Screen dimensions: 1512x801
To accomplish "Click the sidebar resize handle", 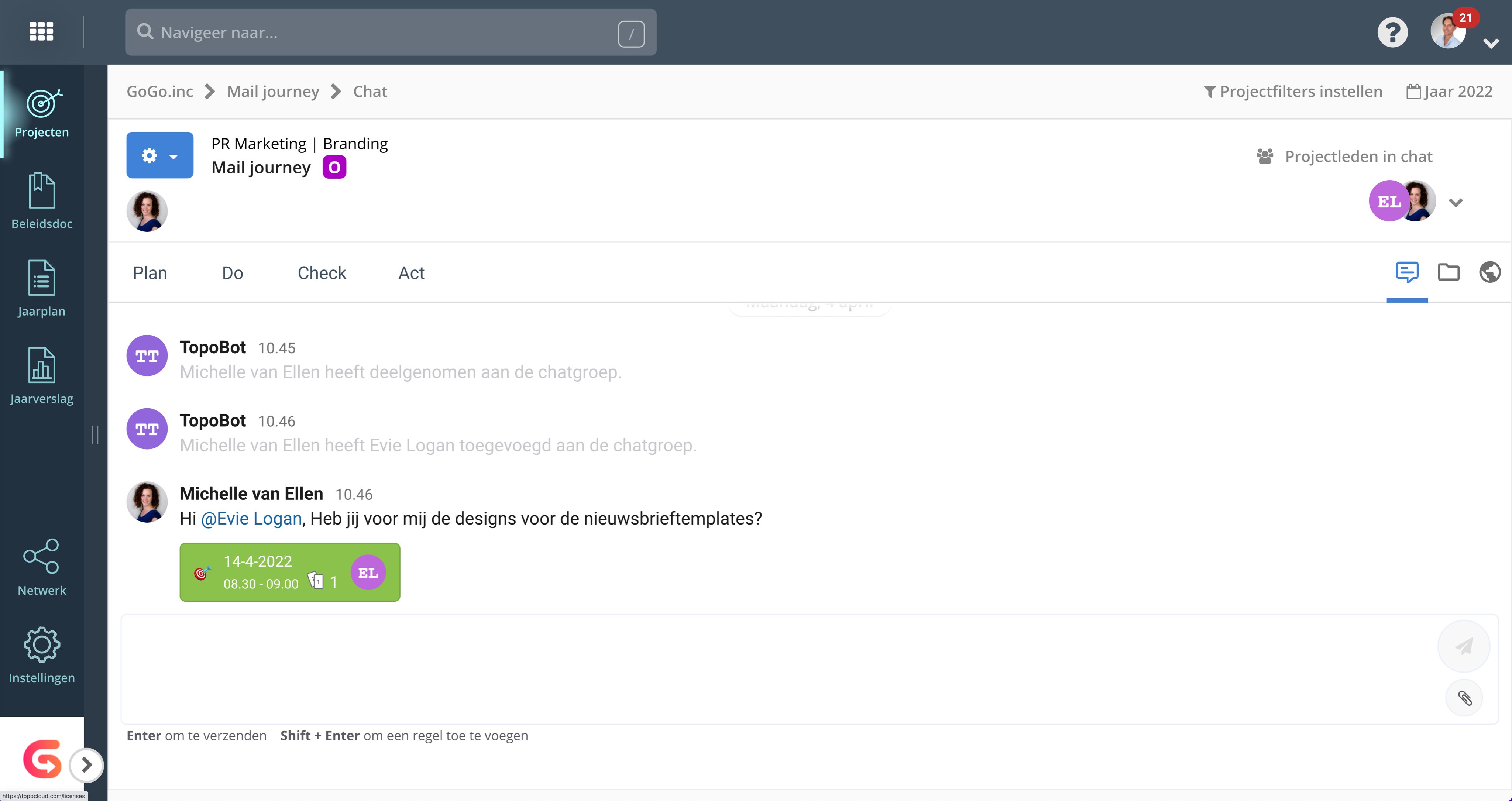I will coord(95,435).
